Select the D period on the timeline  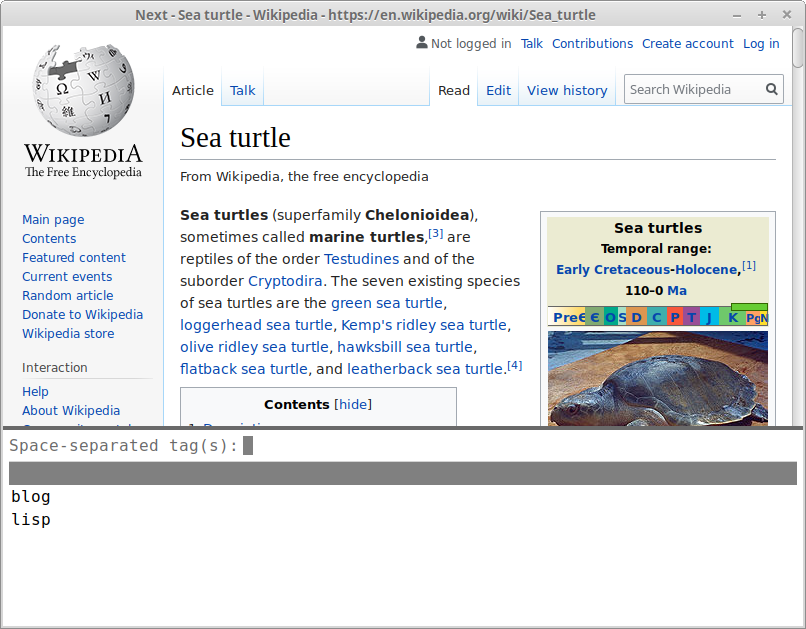point(636,317)
